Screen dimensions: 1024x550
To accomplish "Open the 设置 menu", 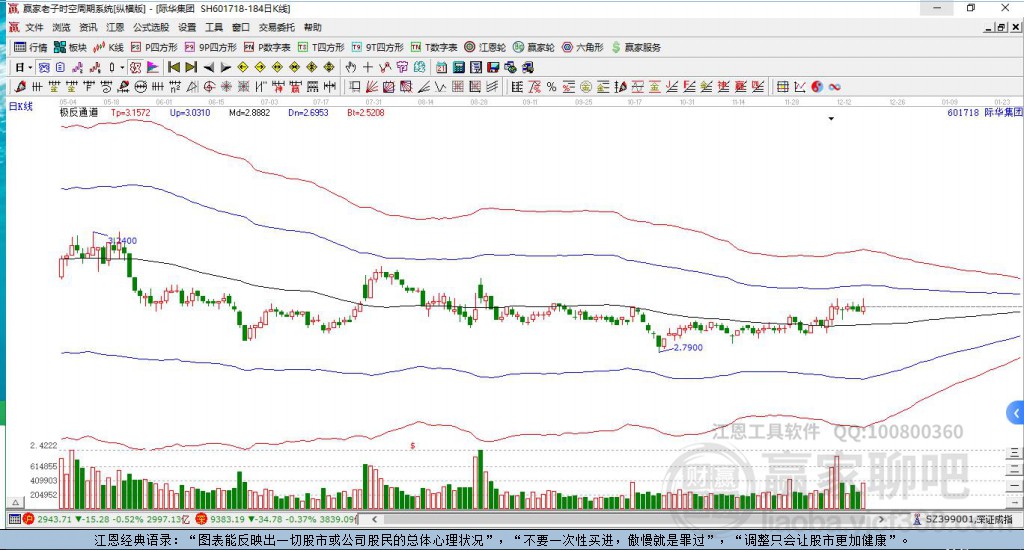I will click(187, 27).
